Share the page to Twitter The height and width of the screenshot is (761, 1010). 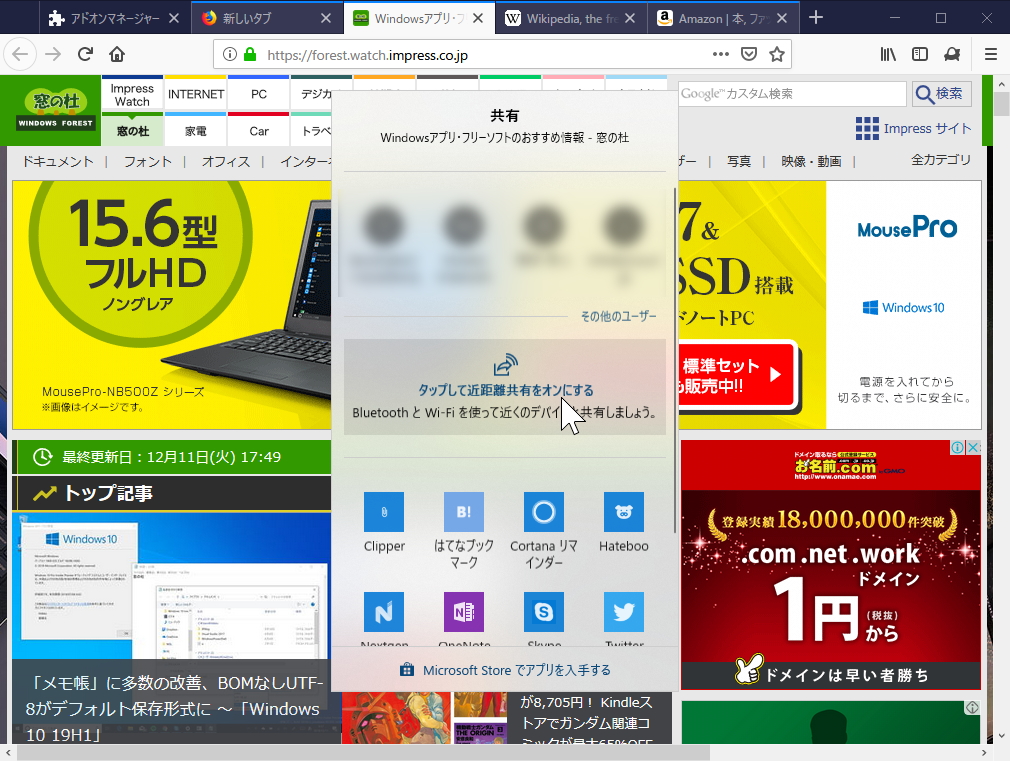pos(623,612)
